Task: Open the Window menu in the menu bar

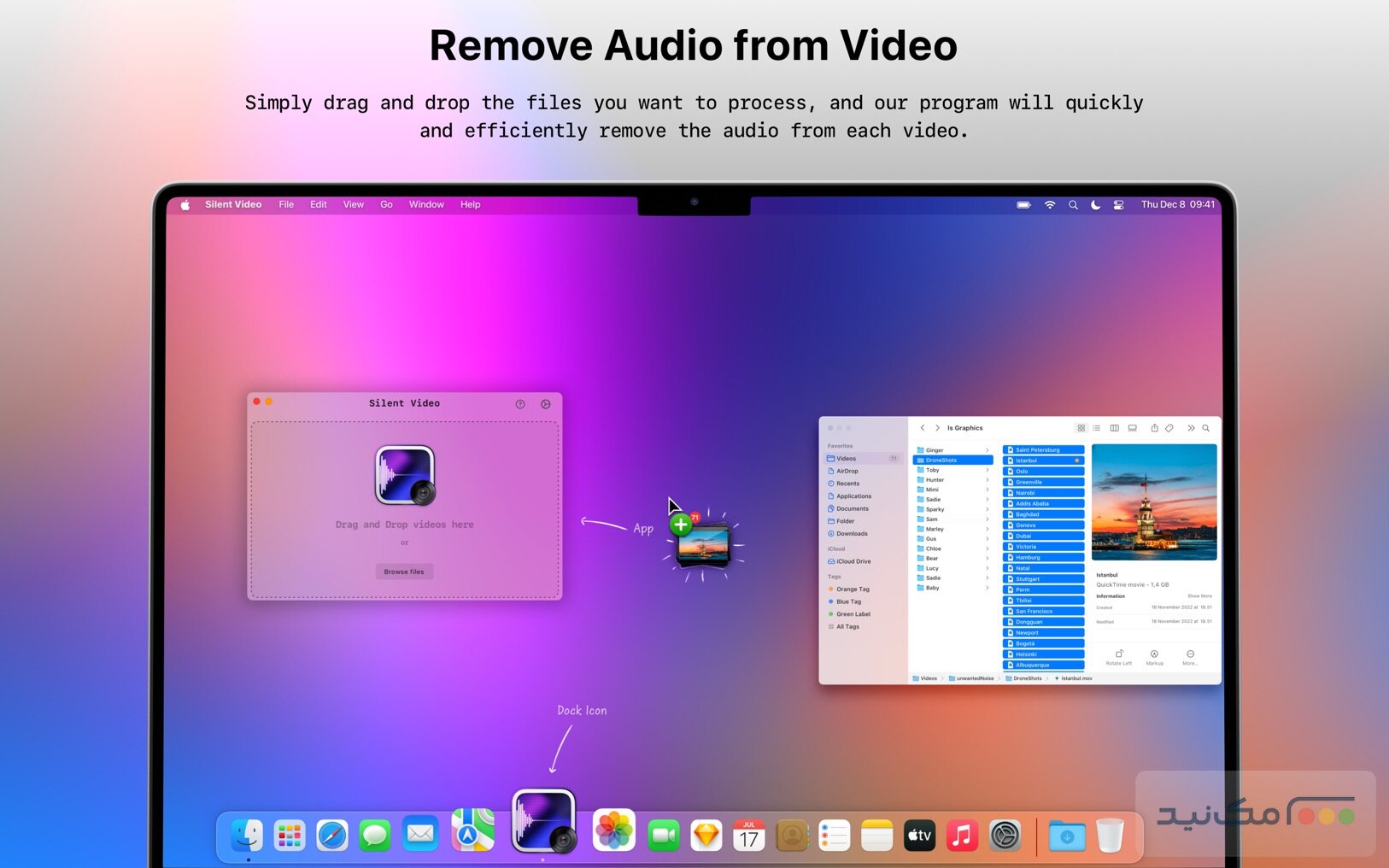Action: [x=425, y=204]
